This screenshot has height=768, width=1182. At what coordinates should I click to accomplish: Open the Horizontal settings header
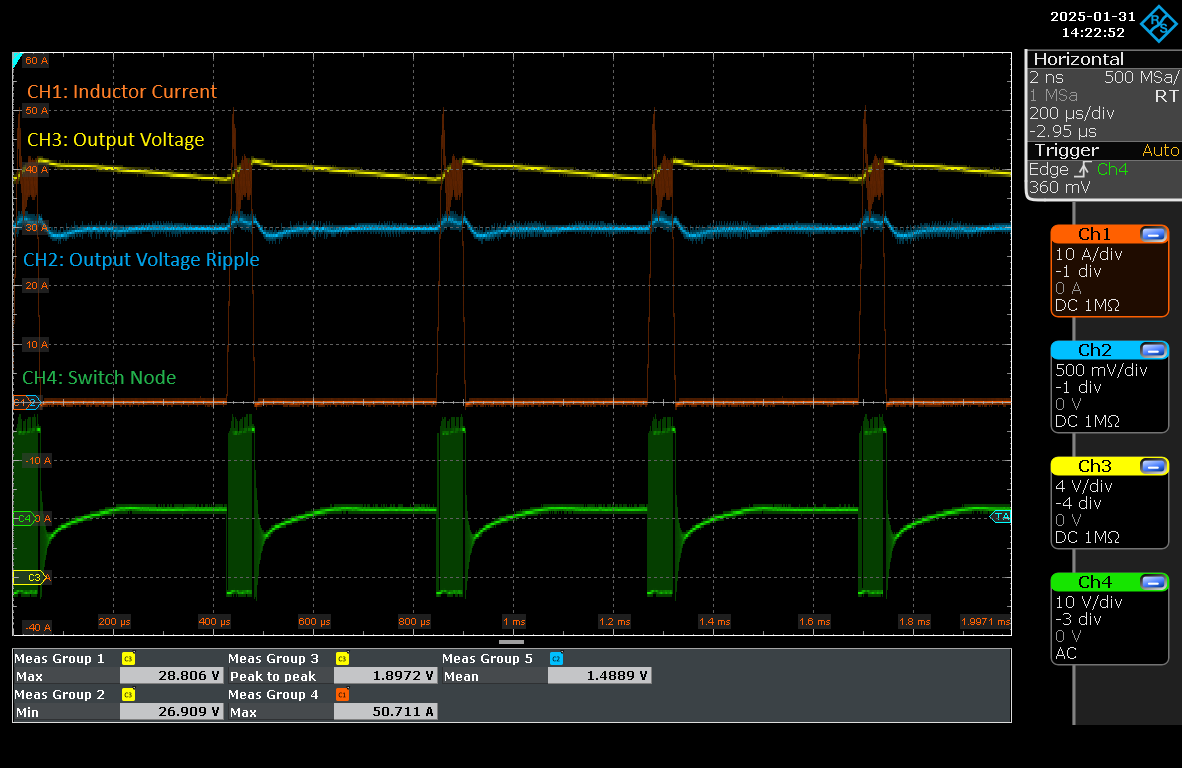coord(1078,59)
